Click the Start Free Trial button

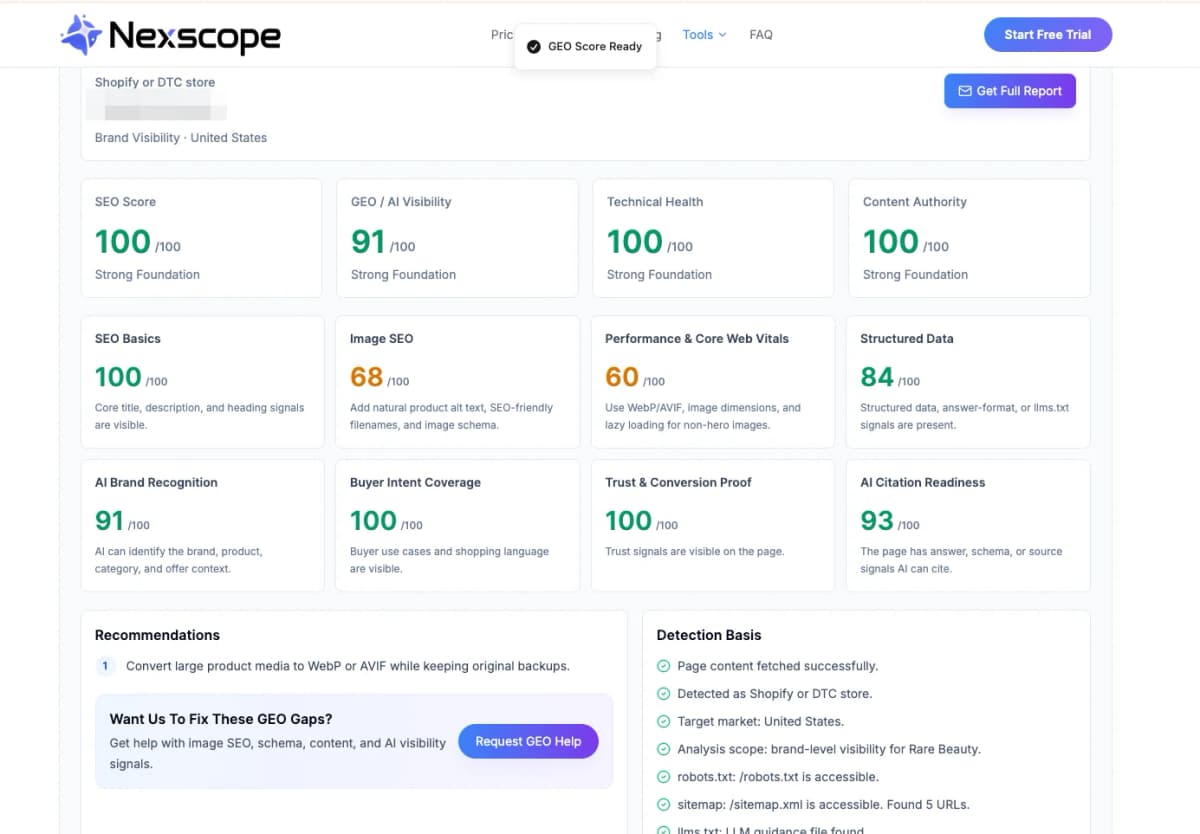pyautogui.click(x=1048, y=34)
